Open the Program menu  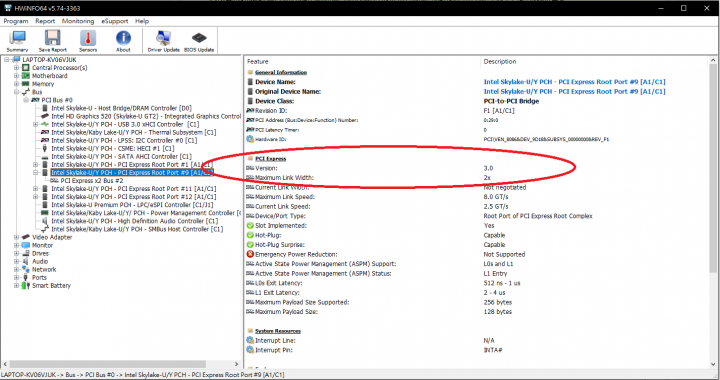[x=16, y=21]
